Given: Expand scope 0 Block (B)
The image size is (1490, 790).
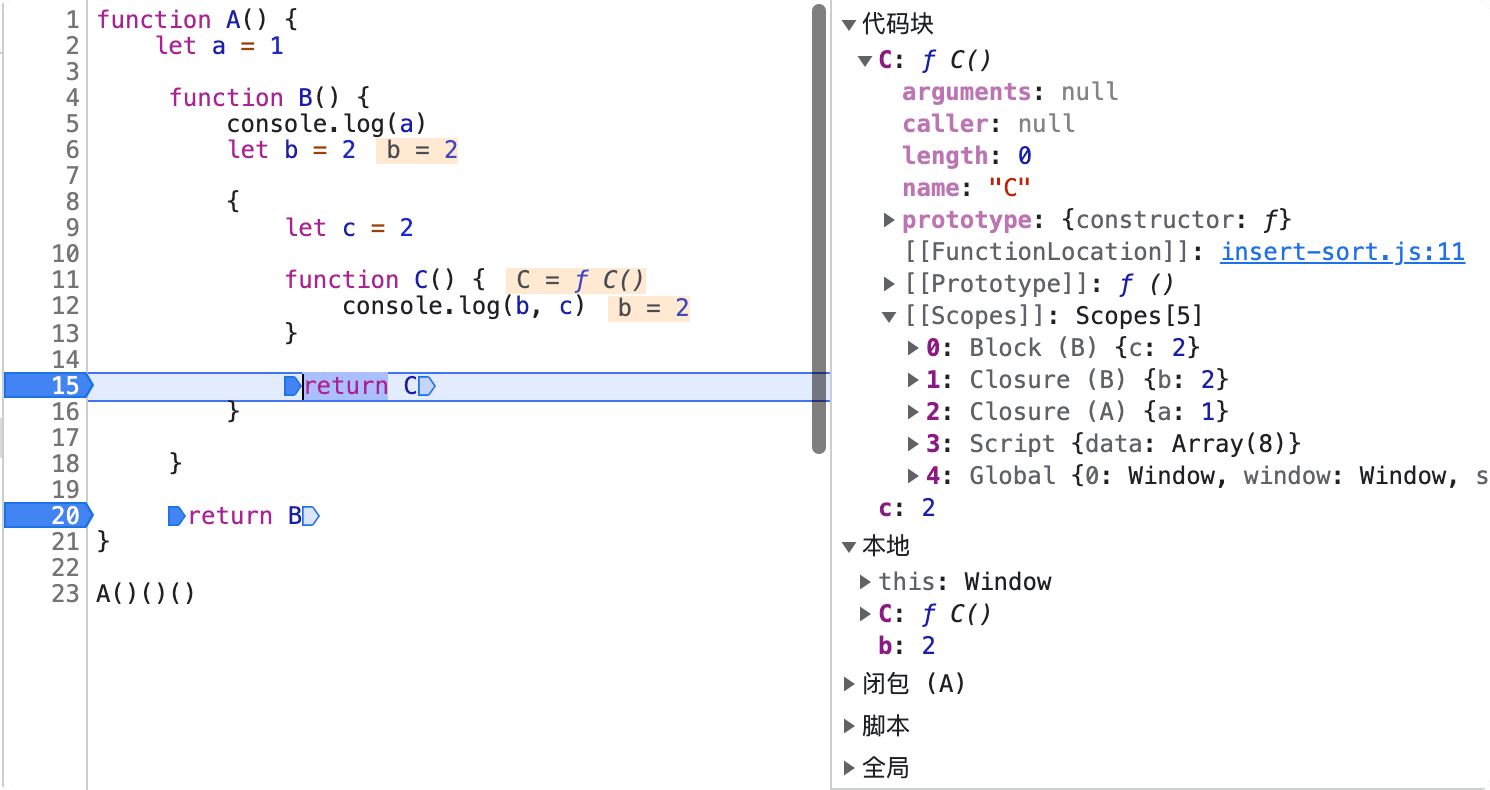Looking at the screenshot, I should pos(913,348).
